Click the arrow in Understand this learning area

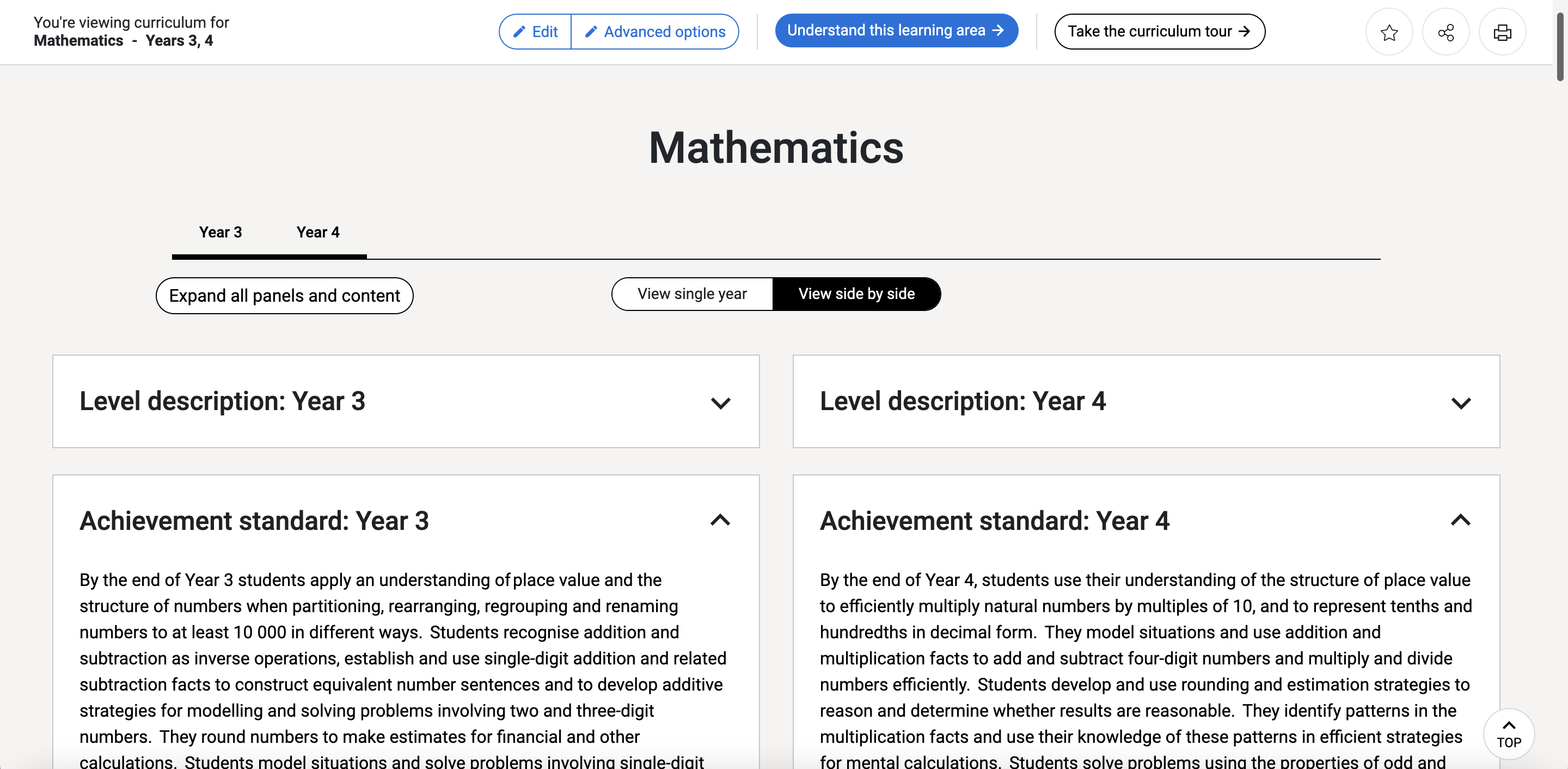coord(997,30)
